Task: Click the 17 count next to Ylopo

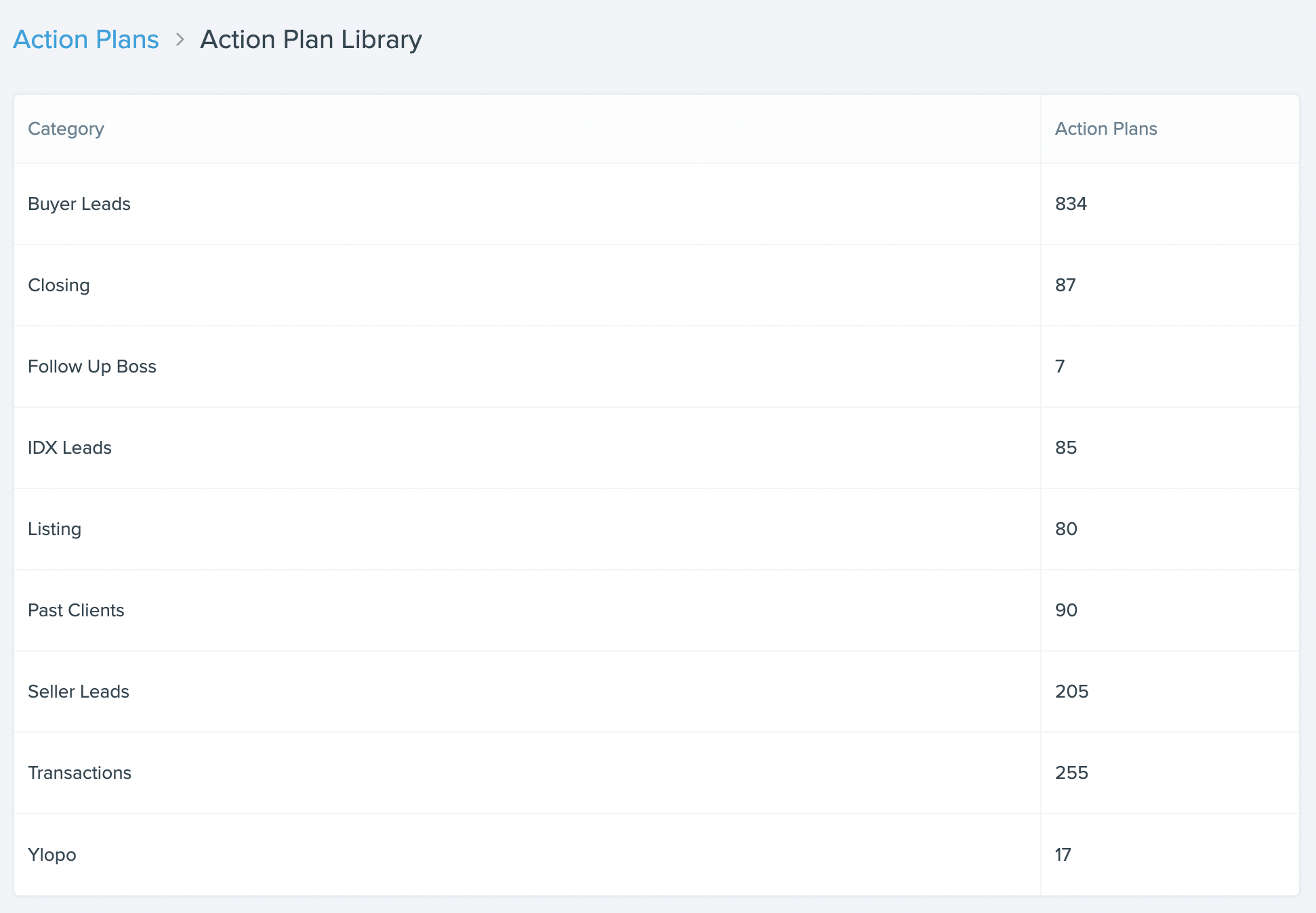Action: [x=1063, y=855]
